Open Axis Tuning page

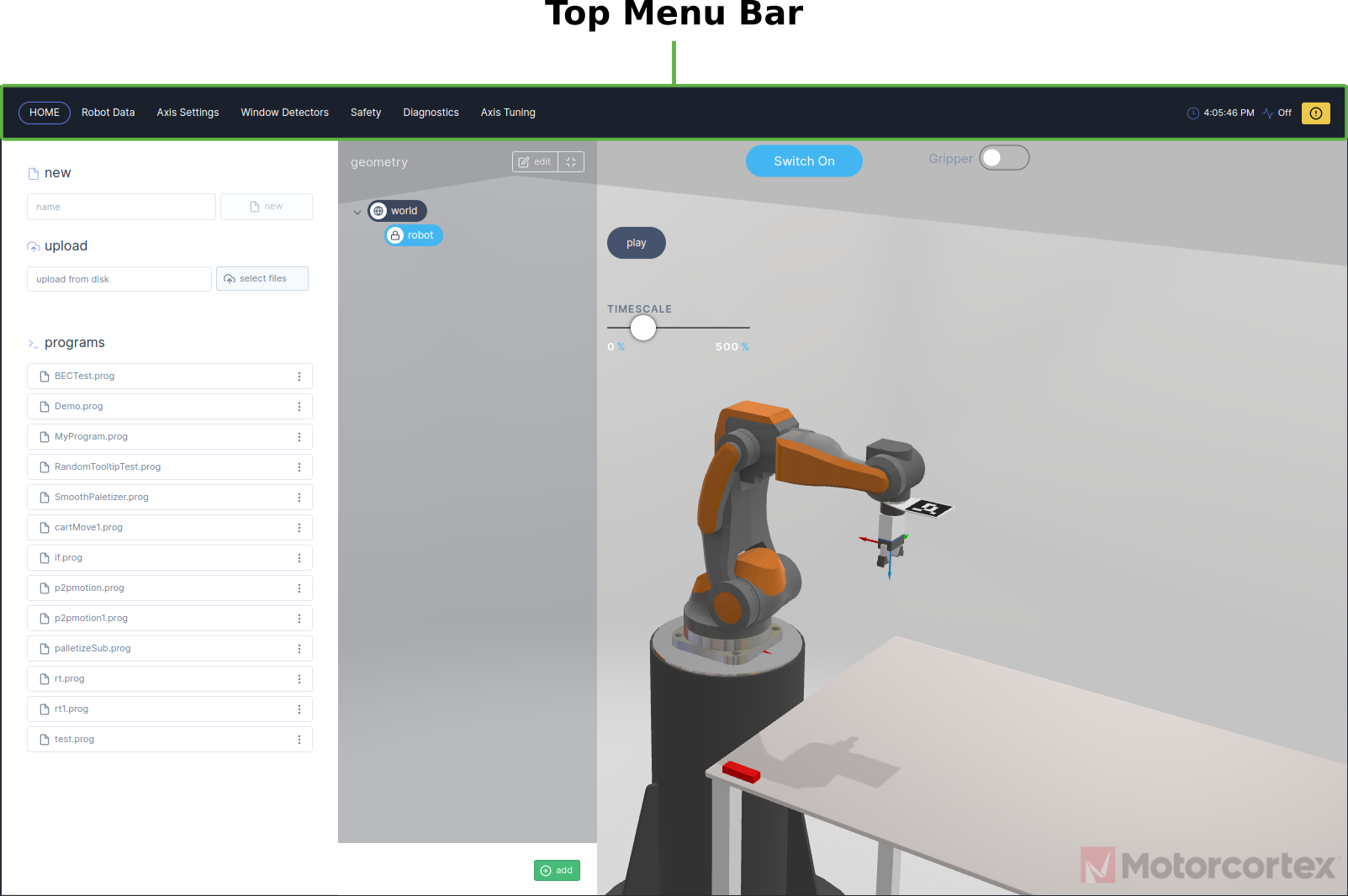click(508, 113)
